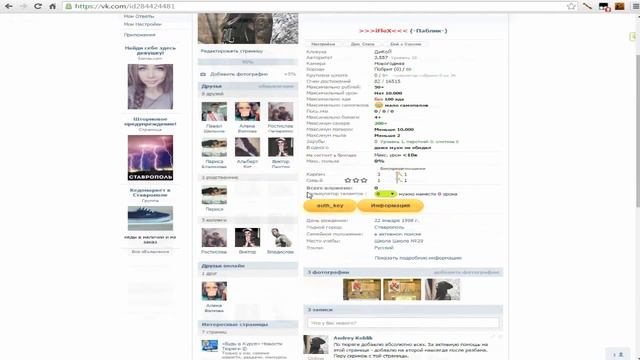Open the Интересные страницы section header

point(248,324)
